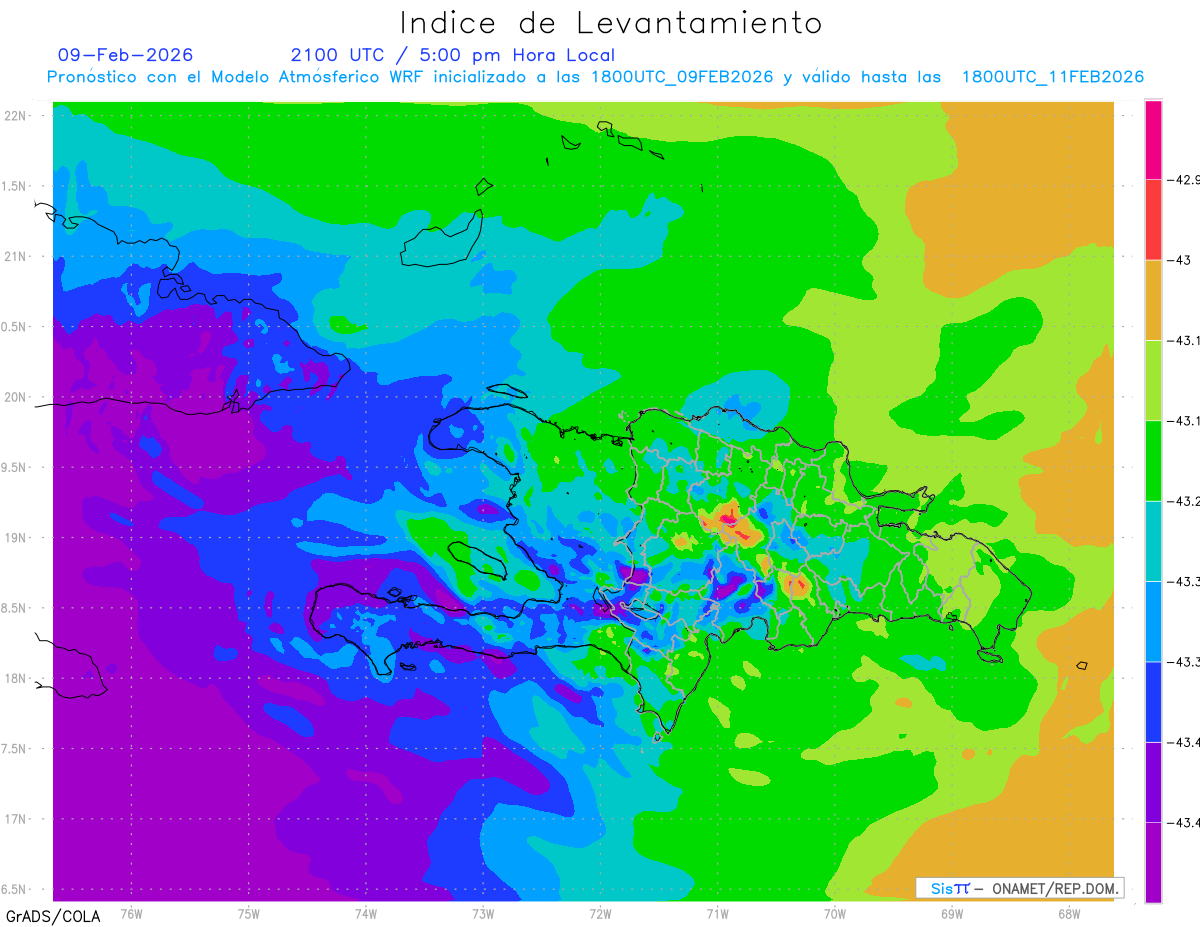Click the '70W' longitude label
The height and width of the screenshot is (927, 1200).
pyautogui.click(x=834, y=914)
